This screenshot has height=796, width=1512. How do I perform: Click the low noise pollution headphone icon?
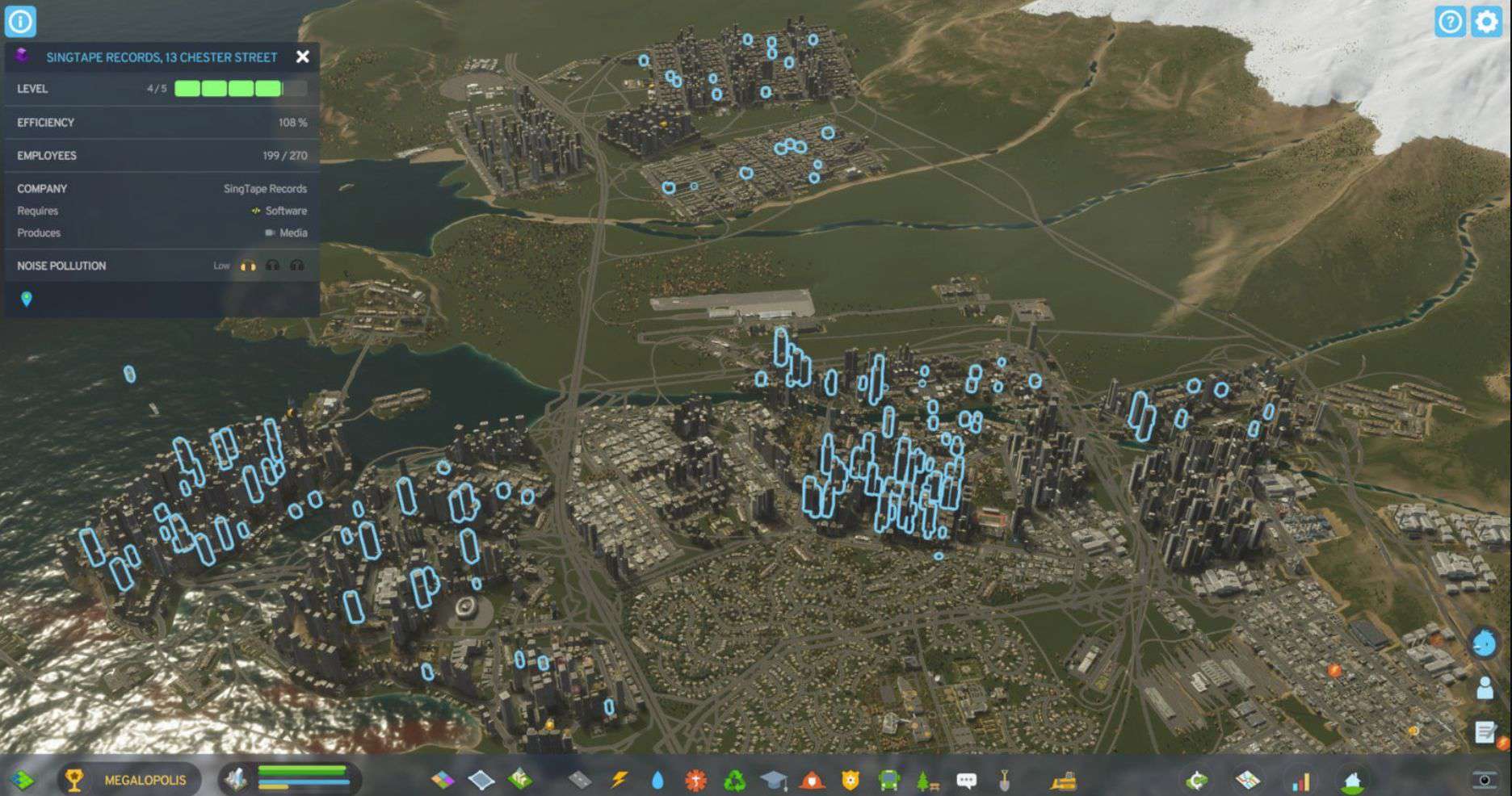tap(248, 266)
